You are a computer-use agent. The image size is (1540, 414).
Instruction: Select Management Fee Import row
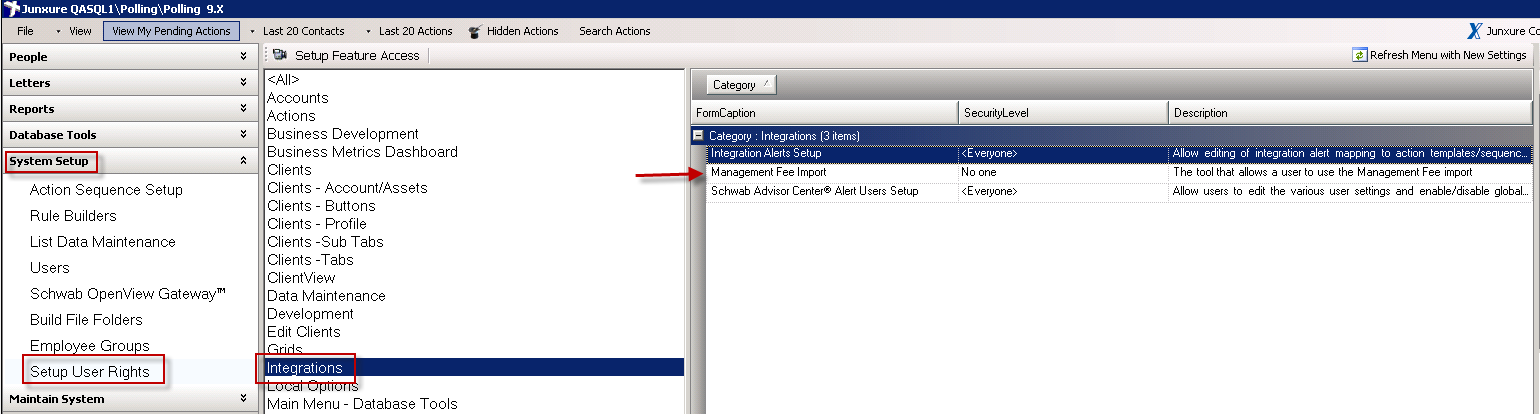coord(1118,172)
